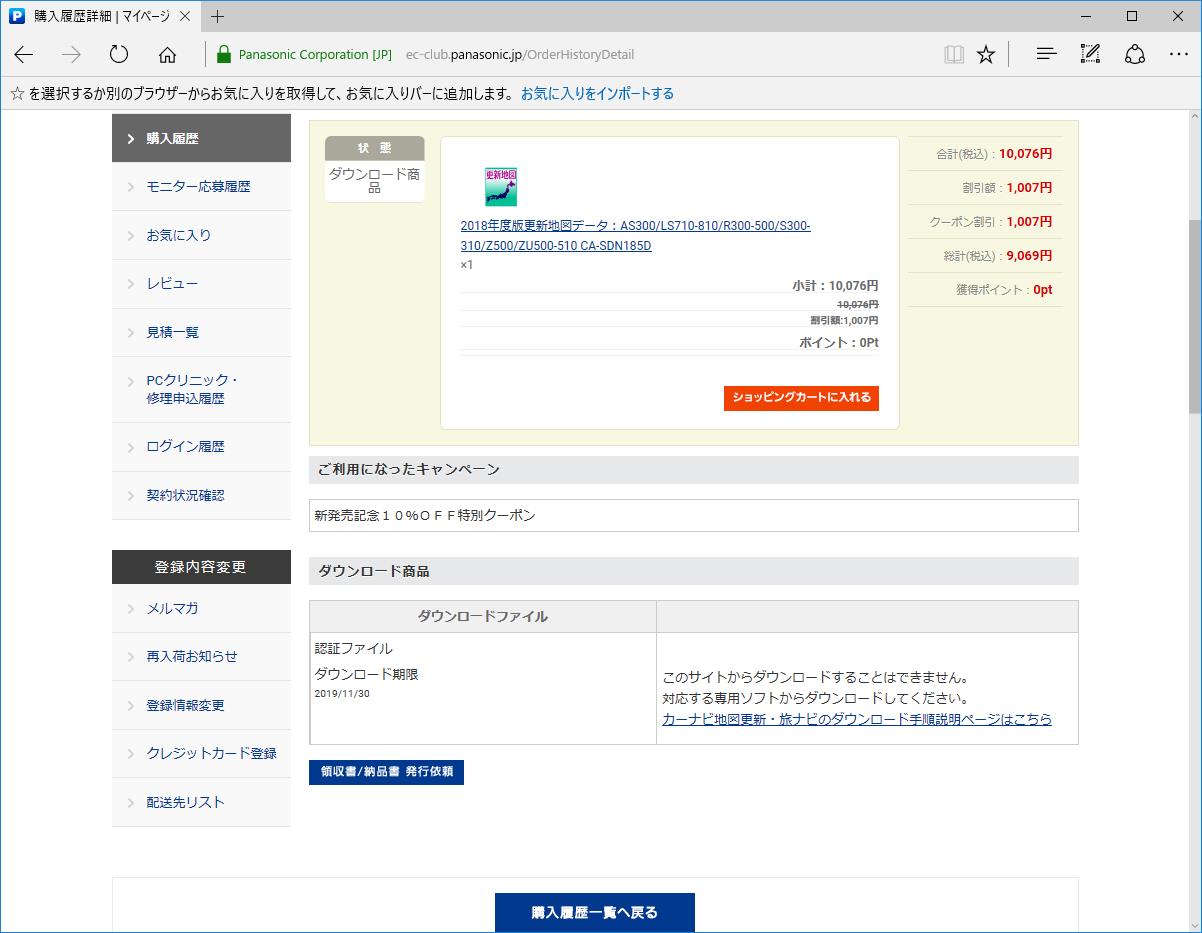The image size is (1202, 933).
Task: Open the web note pen icon
Action: pyautogui.click(x=1090, y=55)
